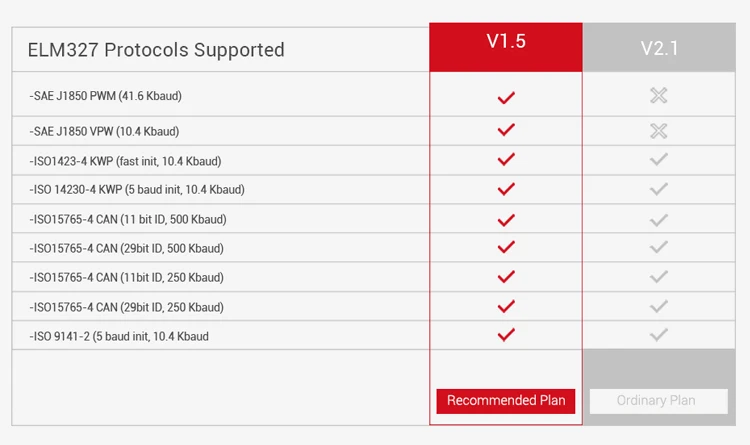Click gray X for SAE J1850 VPW

click(658, 130)
